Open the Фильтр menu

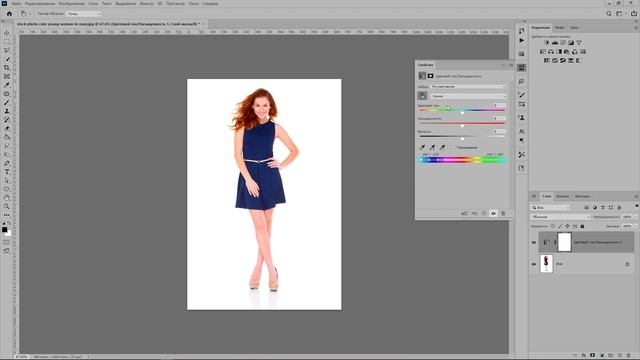(x=147, y=3)
